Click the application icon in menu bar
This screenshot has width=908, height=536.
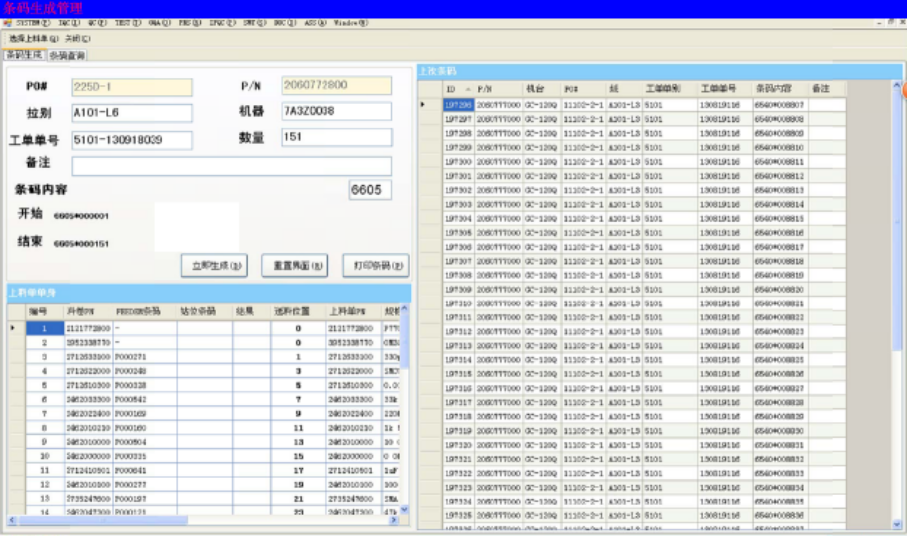click(x=8, y=23)
